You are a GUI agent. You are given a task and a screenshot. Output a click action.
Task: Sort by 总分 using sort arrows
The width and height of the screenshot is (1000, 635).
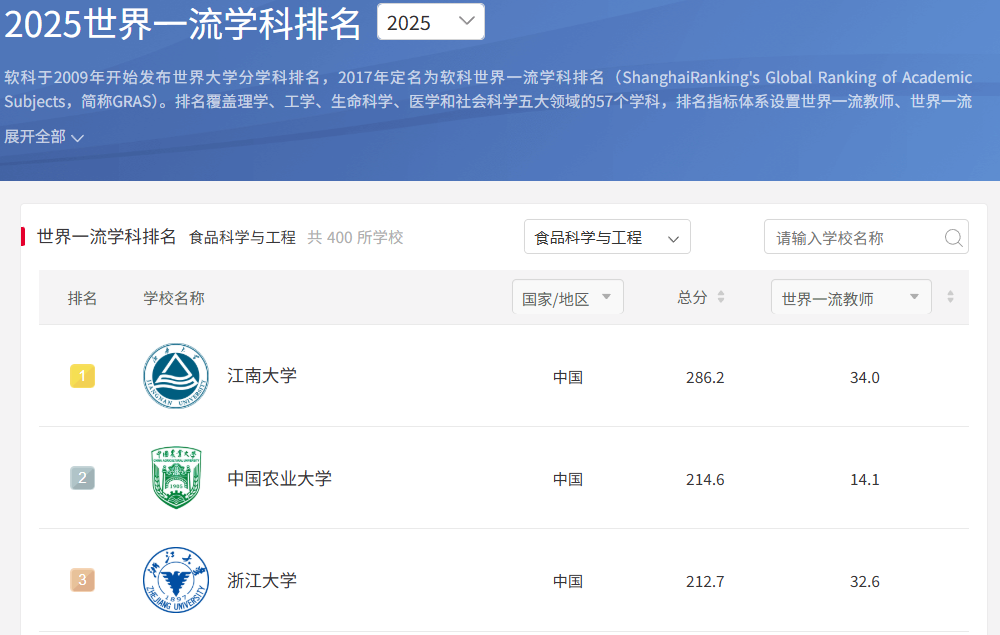721,296
